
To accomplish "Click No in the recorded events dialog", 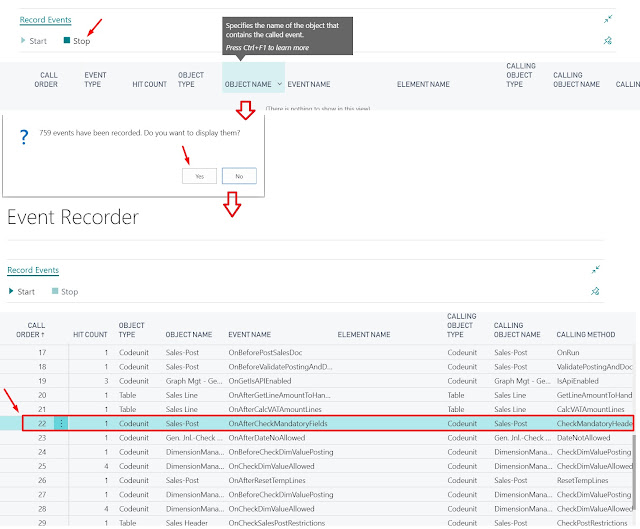I will (x=239, y=176).
